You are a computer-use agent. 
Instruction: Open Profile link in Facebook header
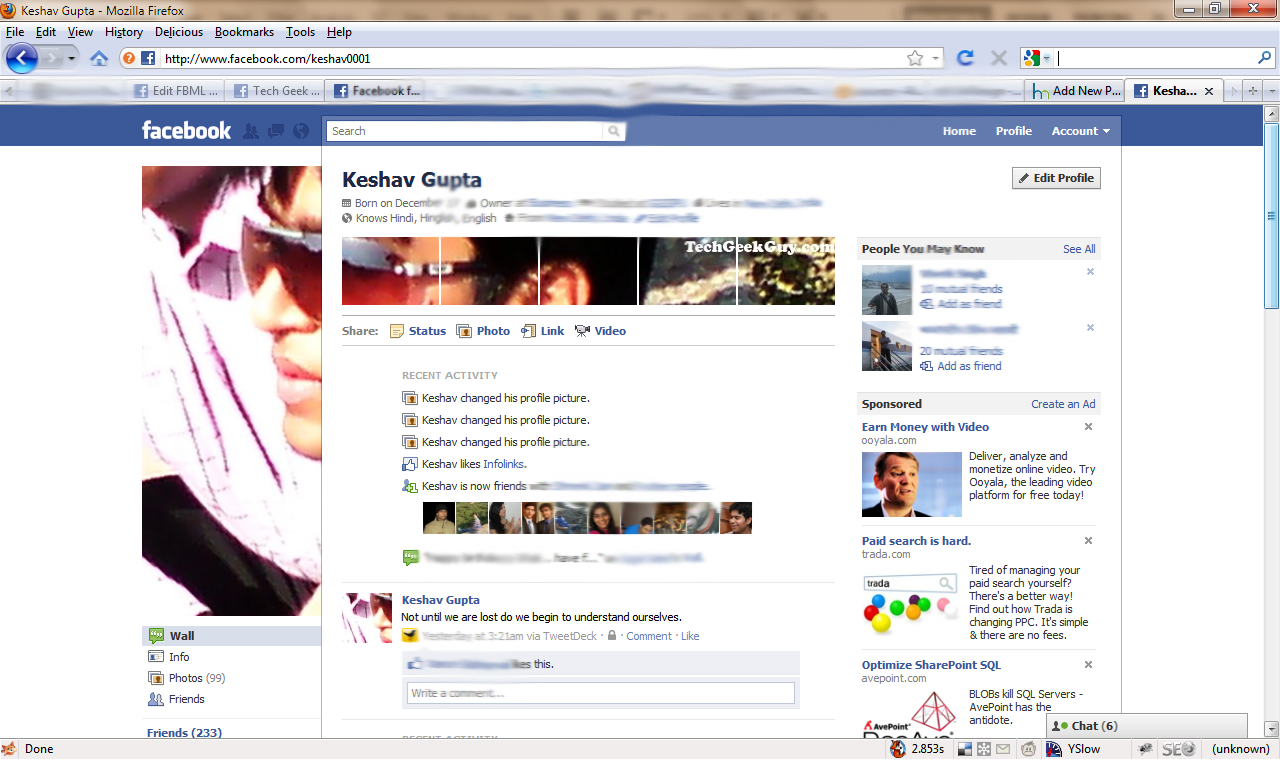point(1014,131)
